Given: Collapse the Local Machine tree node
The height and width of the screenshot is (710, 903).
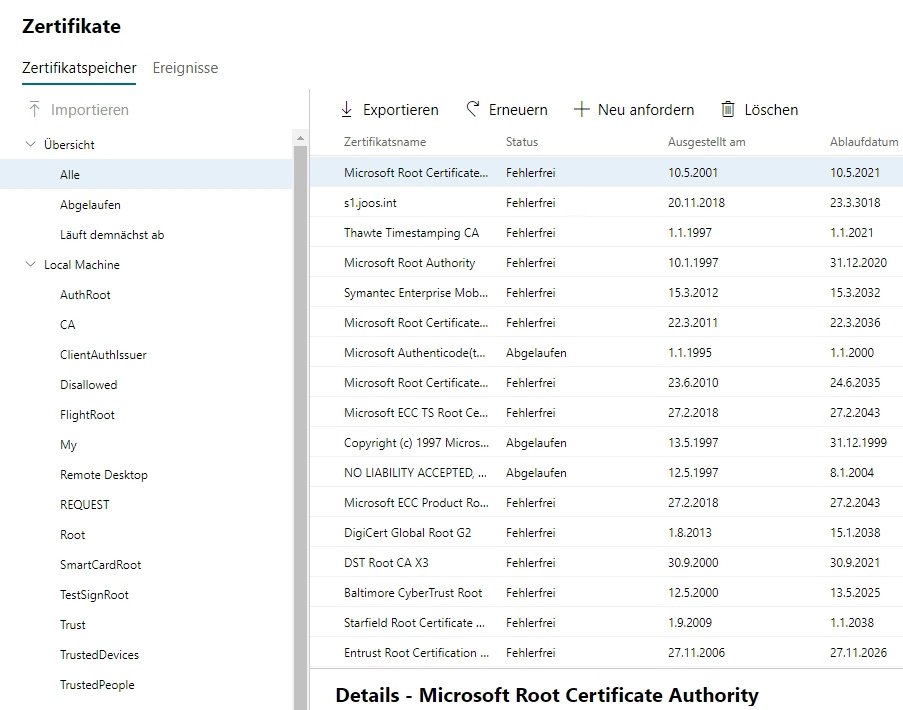Looking at the screenshot, I should tap(30, 264).
